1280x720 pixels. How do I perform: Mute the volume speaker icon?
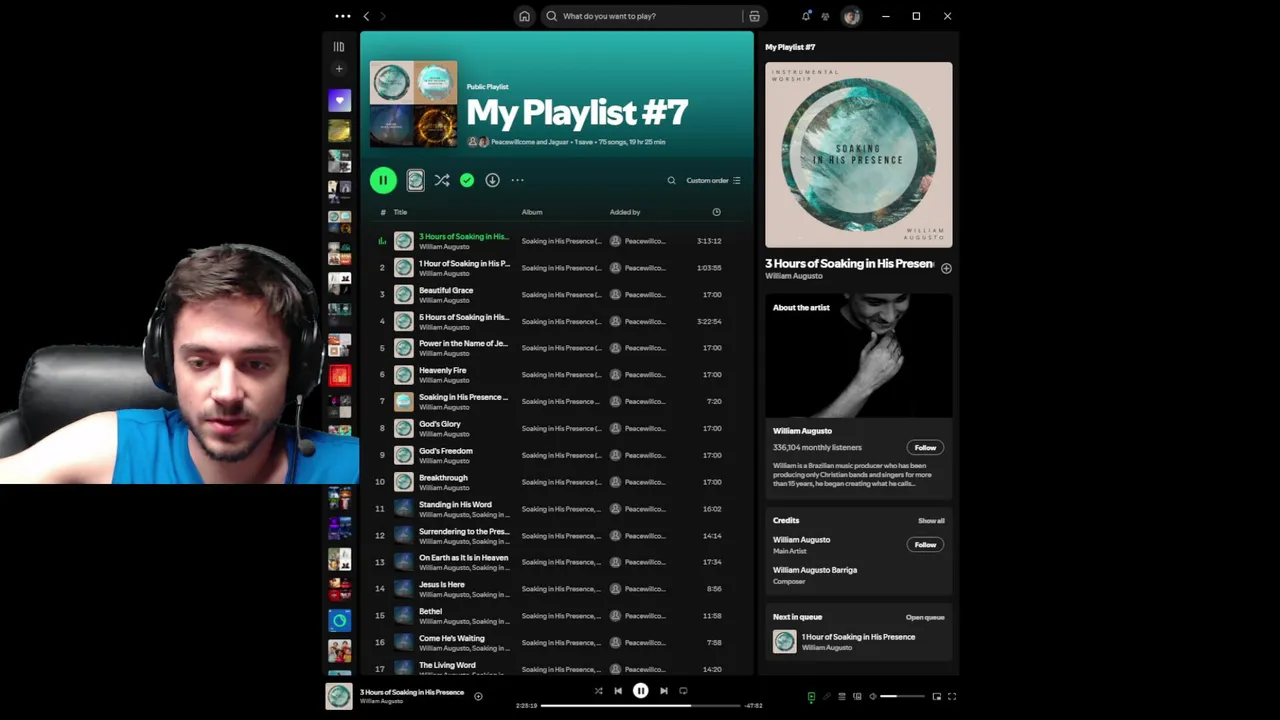point(873,696)
